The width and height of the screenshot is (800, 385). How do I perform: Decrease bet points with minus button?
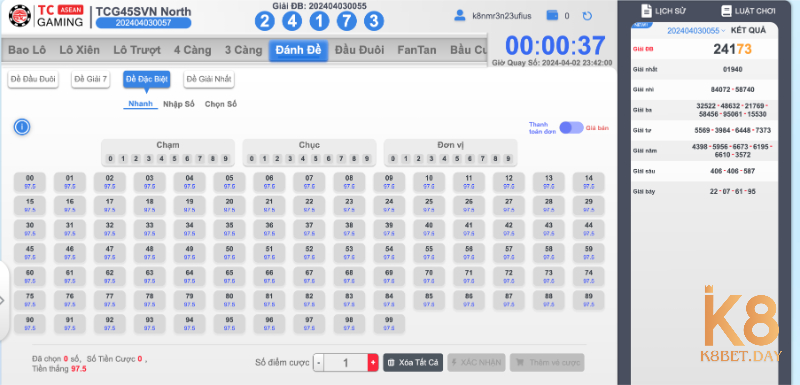tap(319, 363)
